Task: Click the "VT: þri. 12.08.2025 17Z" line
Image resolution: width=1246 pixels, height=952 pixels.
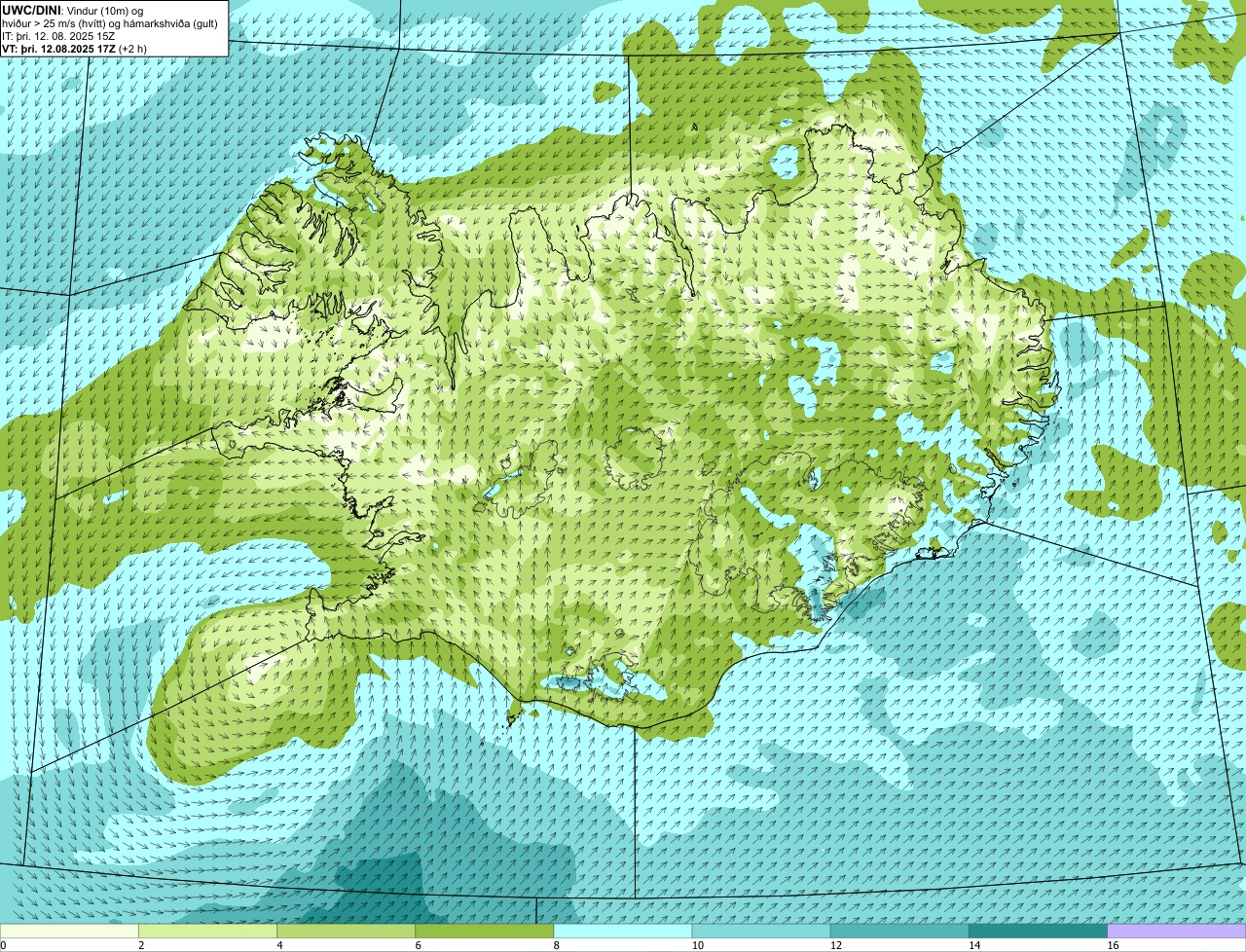Action: [x=58, y=48]
